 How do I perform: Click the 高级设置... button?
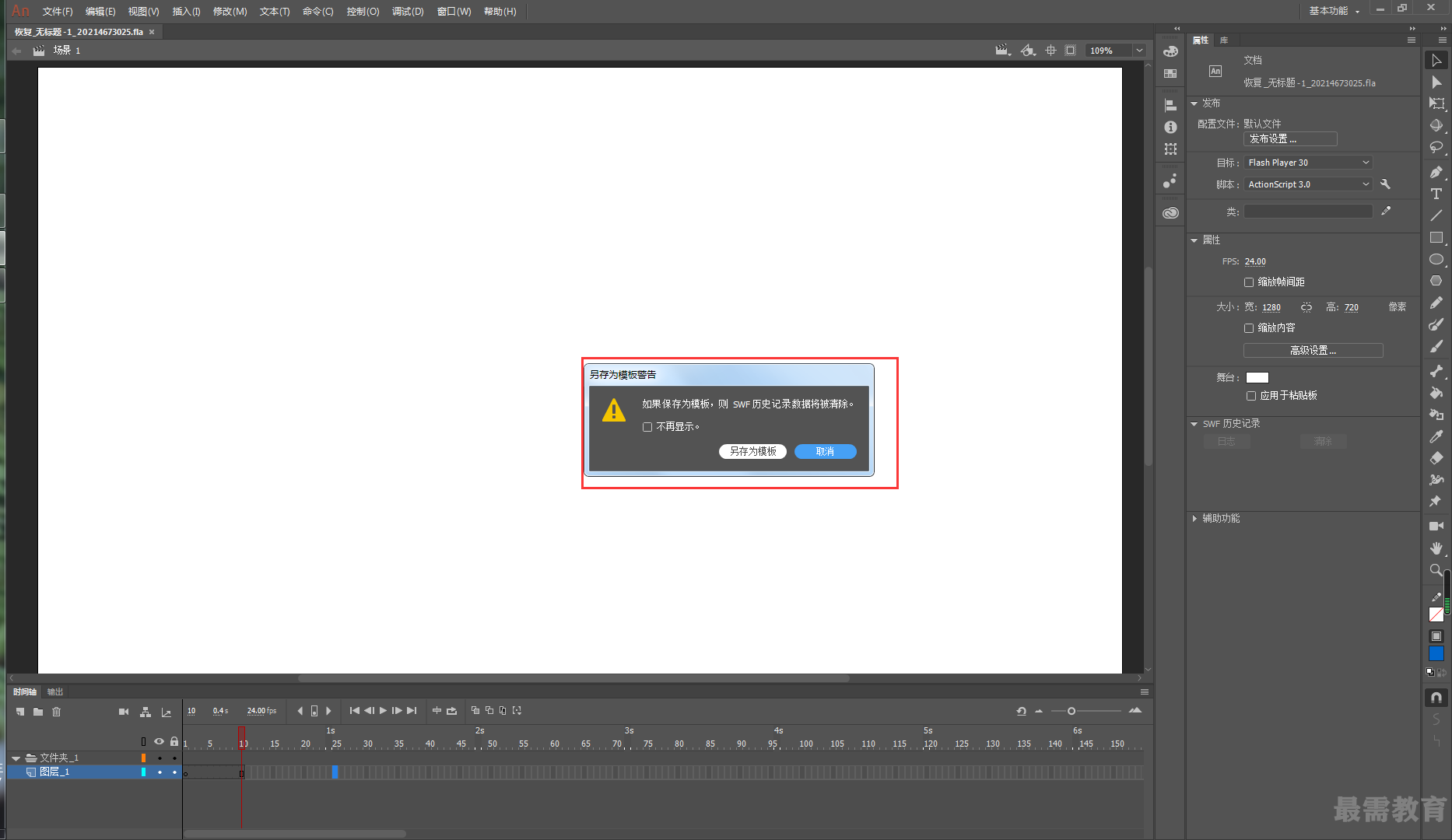(x=1313, y=351)
